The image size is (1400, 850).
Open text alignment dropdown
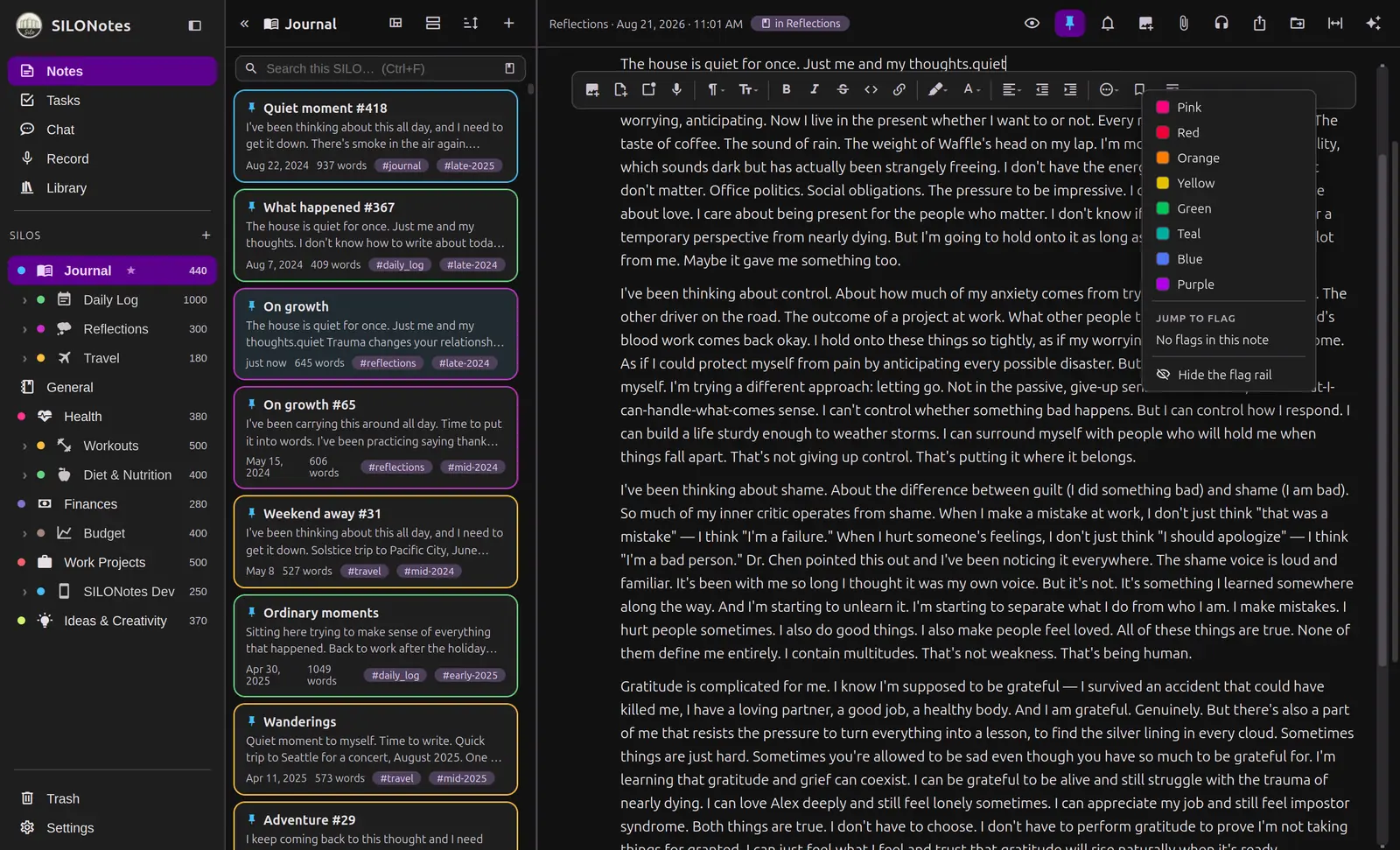1011,89
